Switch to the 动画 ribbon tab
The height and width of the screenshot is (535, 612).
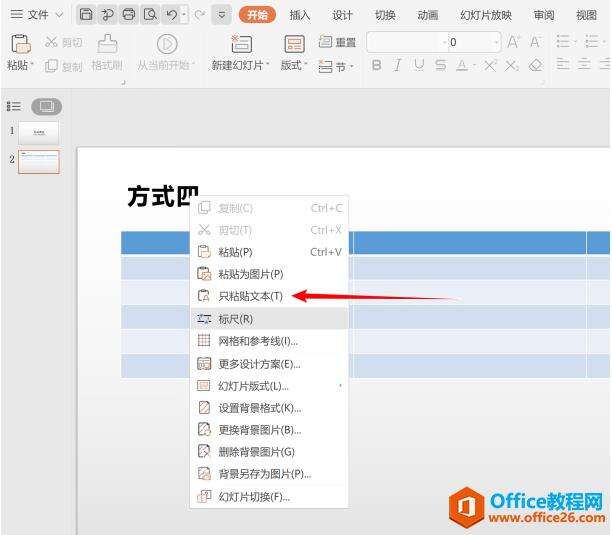[427, 15]
